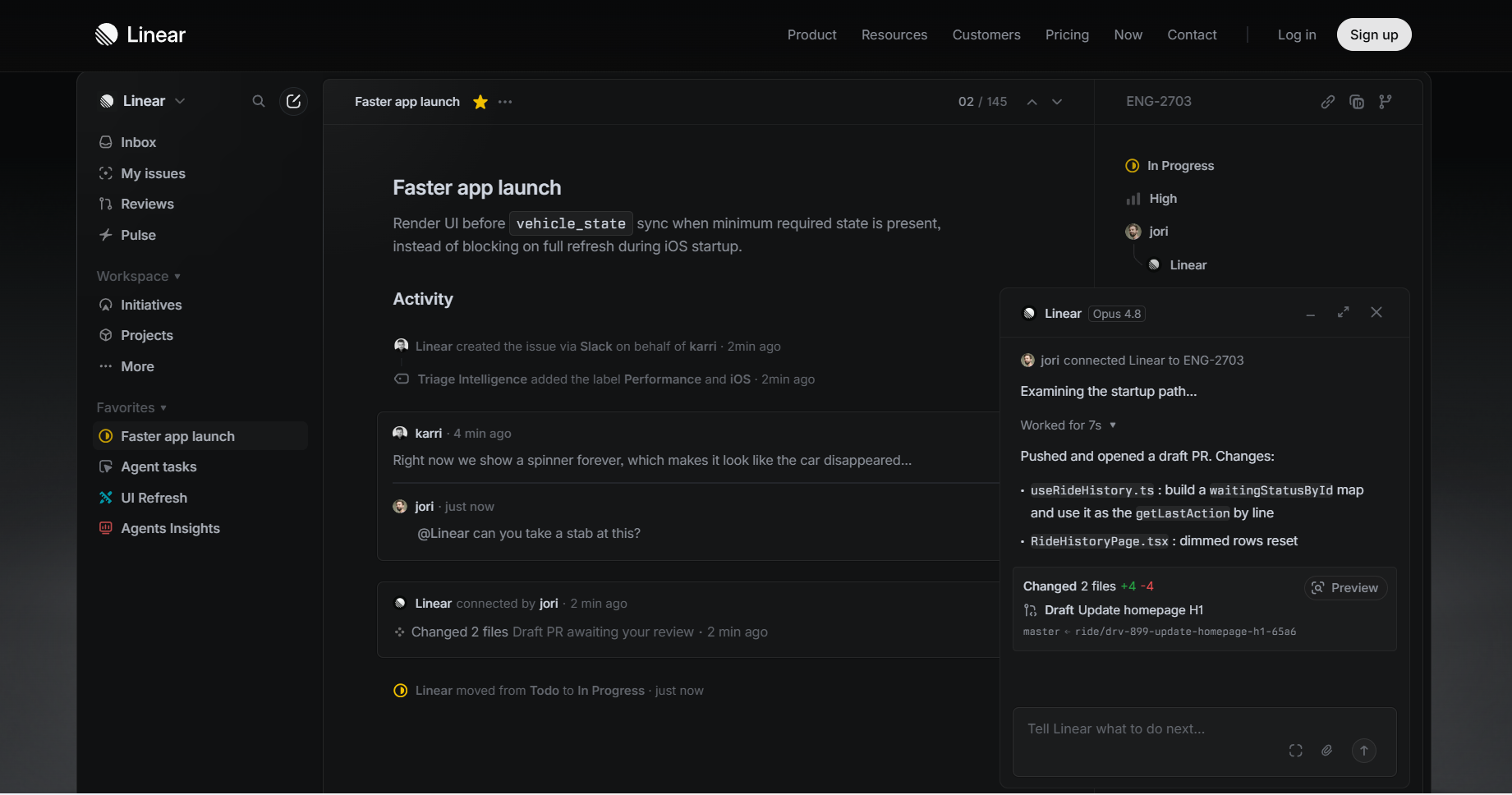Click the Sign up button

pos(1374,34)
